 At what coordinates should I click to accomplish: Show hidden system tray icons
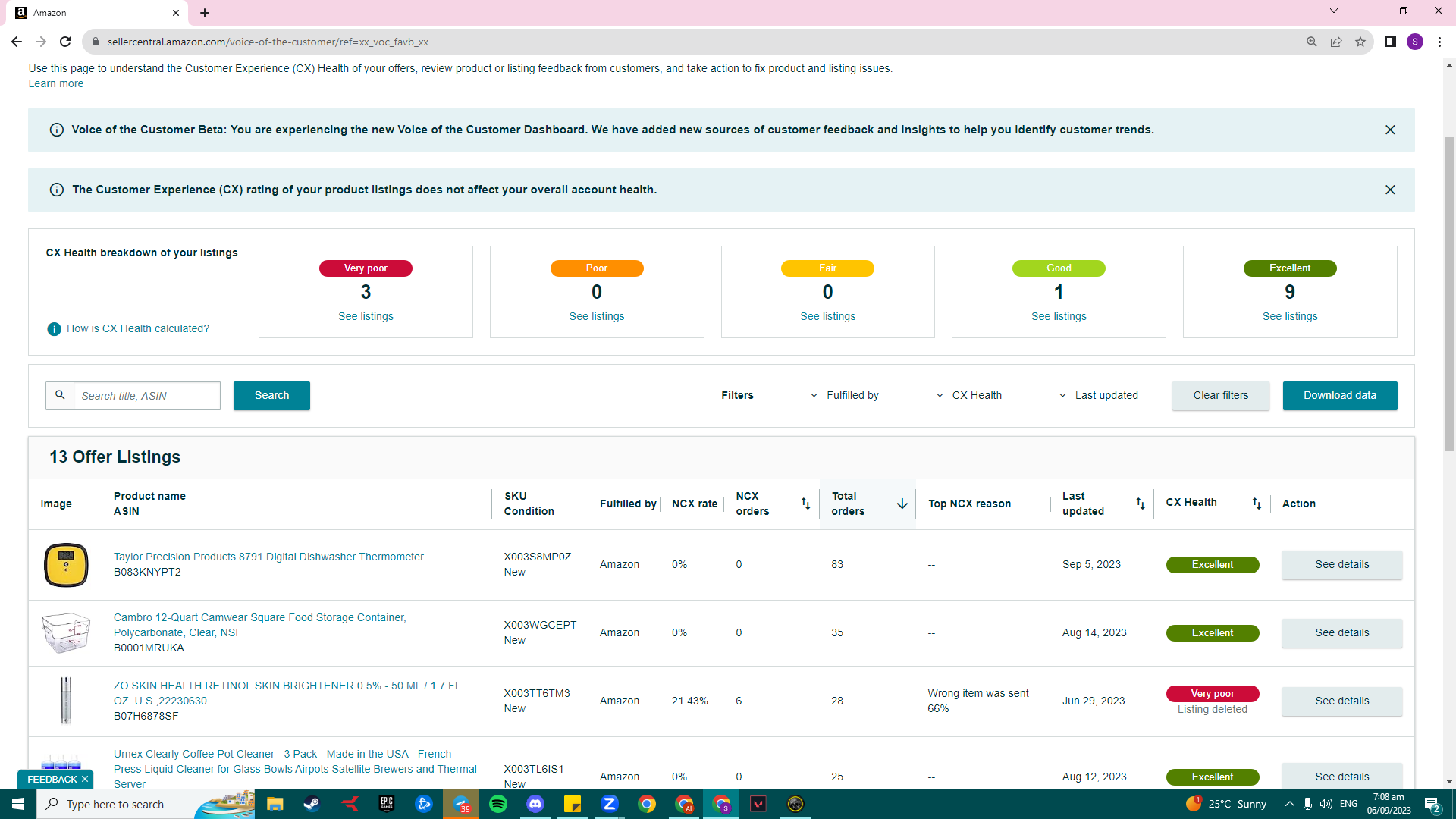pyautogui.click(x=1289, y=804)
